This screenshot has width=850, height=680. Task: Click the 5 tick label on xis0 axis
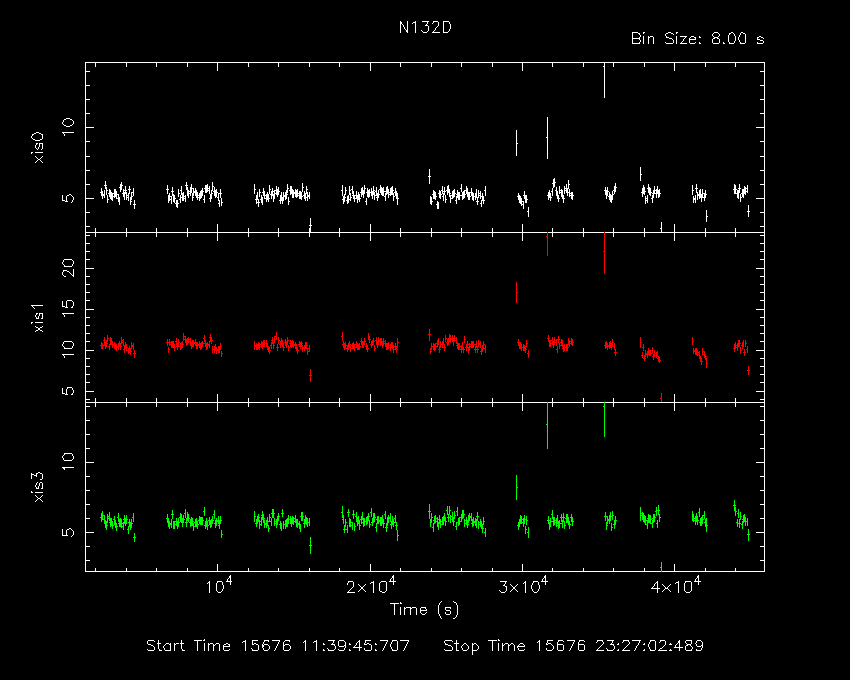tap(68, 198)
